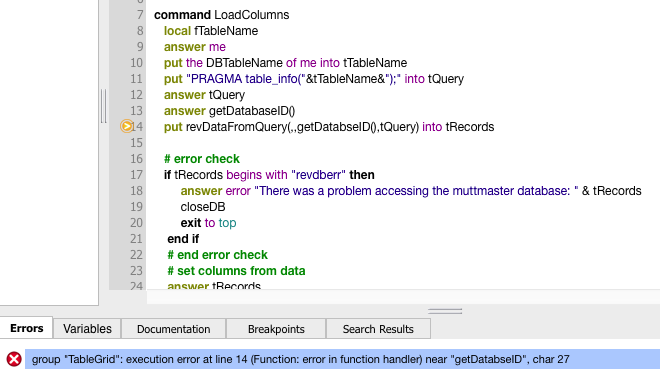Switch to the Variables tab

(87, 329)
